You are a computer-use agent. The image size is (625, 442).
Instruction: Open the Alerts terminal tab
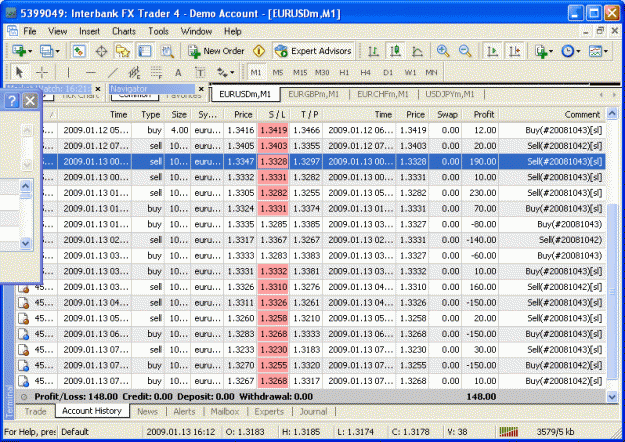pyautogui.click(x=184, y=411)
